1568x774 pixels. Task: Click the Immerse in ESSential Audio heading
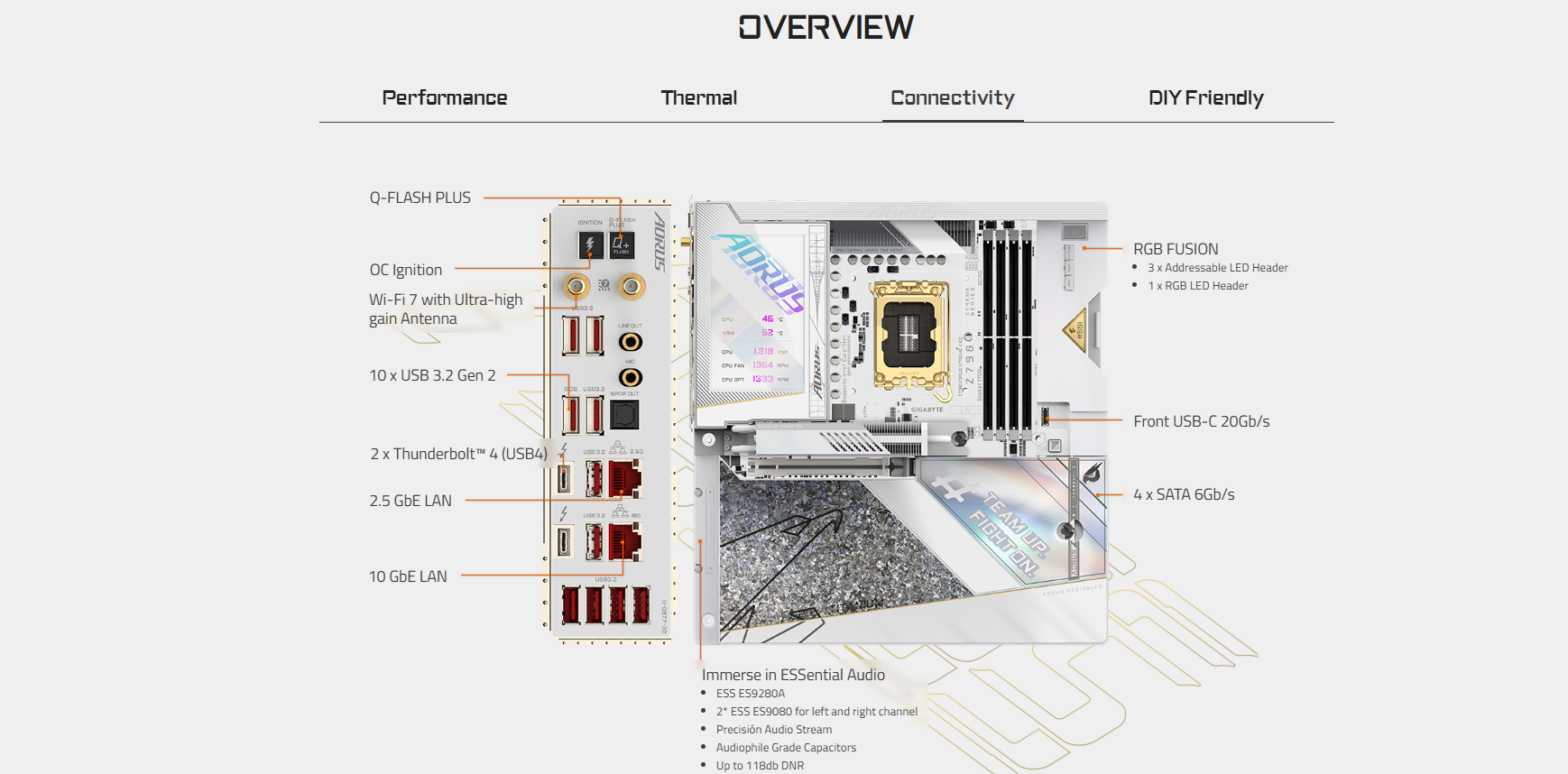(x=794, y=675)
